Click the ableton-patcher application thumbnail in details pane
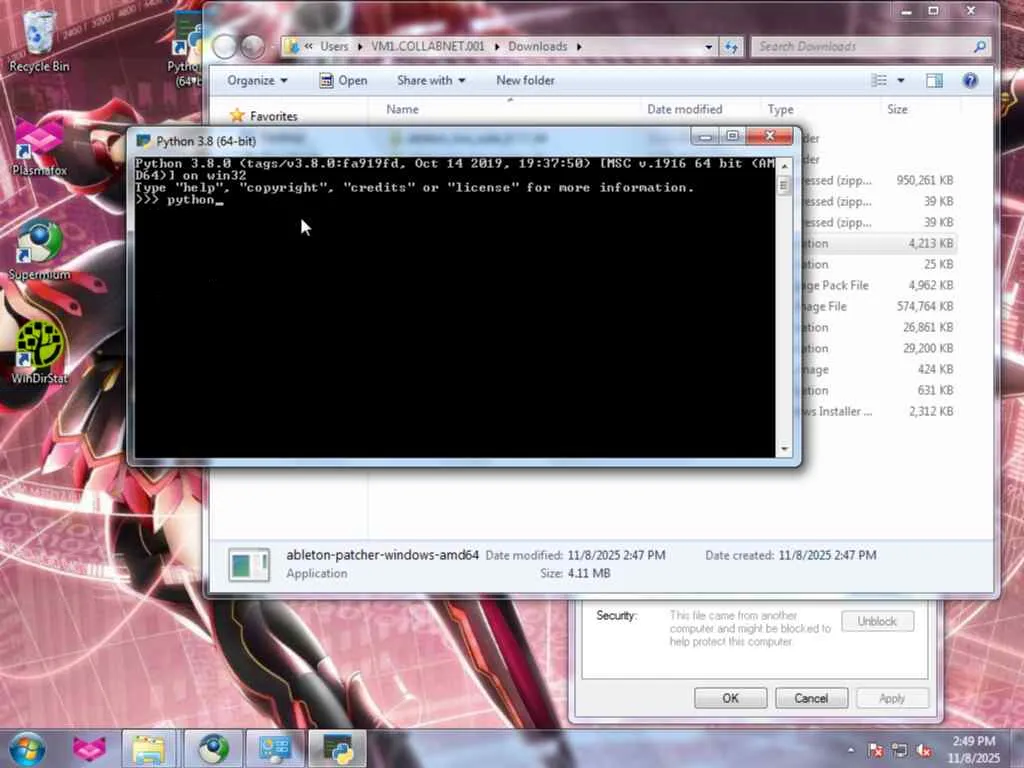Screen dimensions: 1024x768 249,565
